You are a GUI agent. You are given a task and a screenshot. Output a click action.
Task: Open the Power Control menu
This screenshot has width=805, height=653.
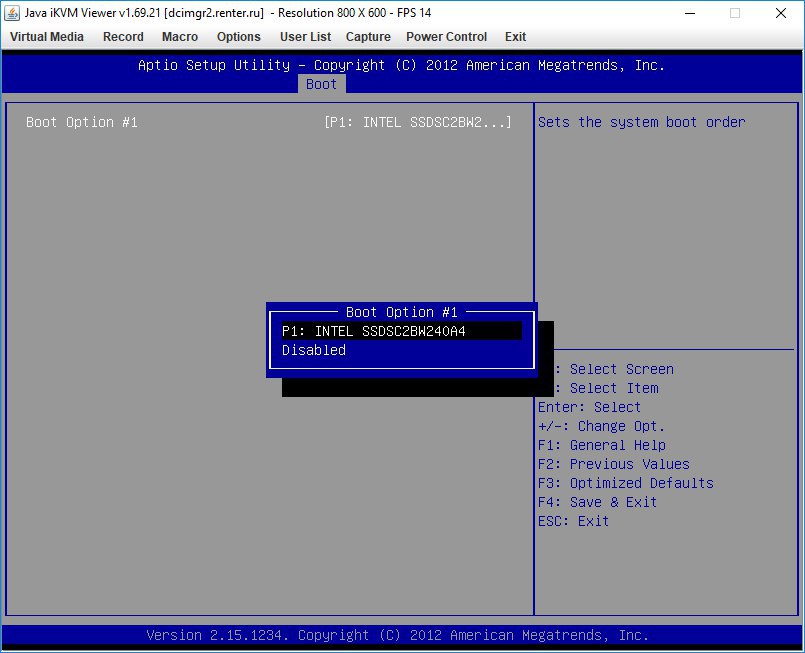tap(447, 37)
